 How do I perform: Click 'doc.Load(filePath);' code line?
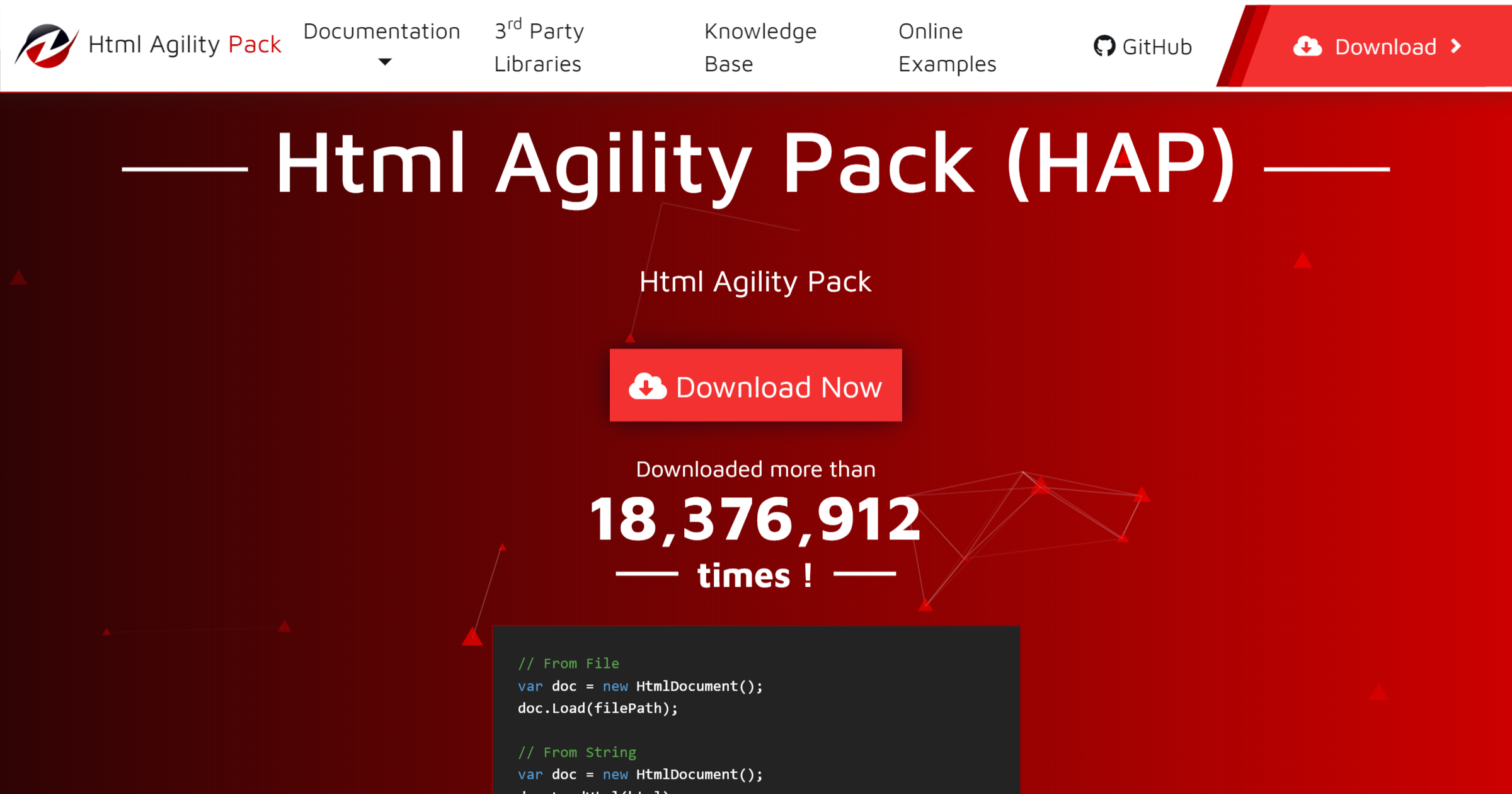[597, 708]
